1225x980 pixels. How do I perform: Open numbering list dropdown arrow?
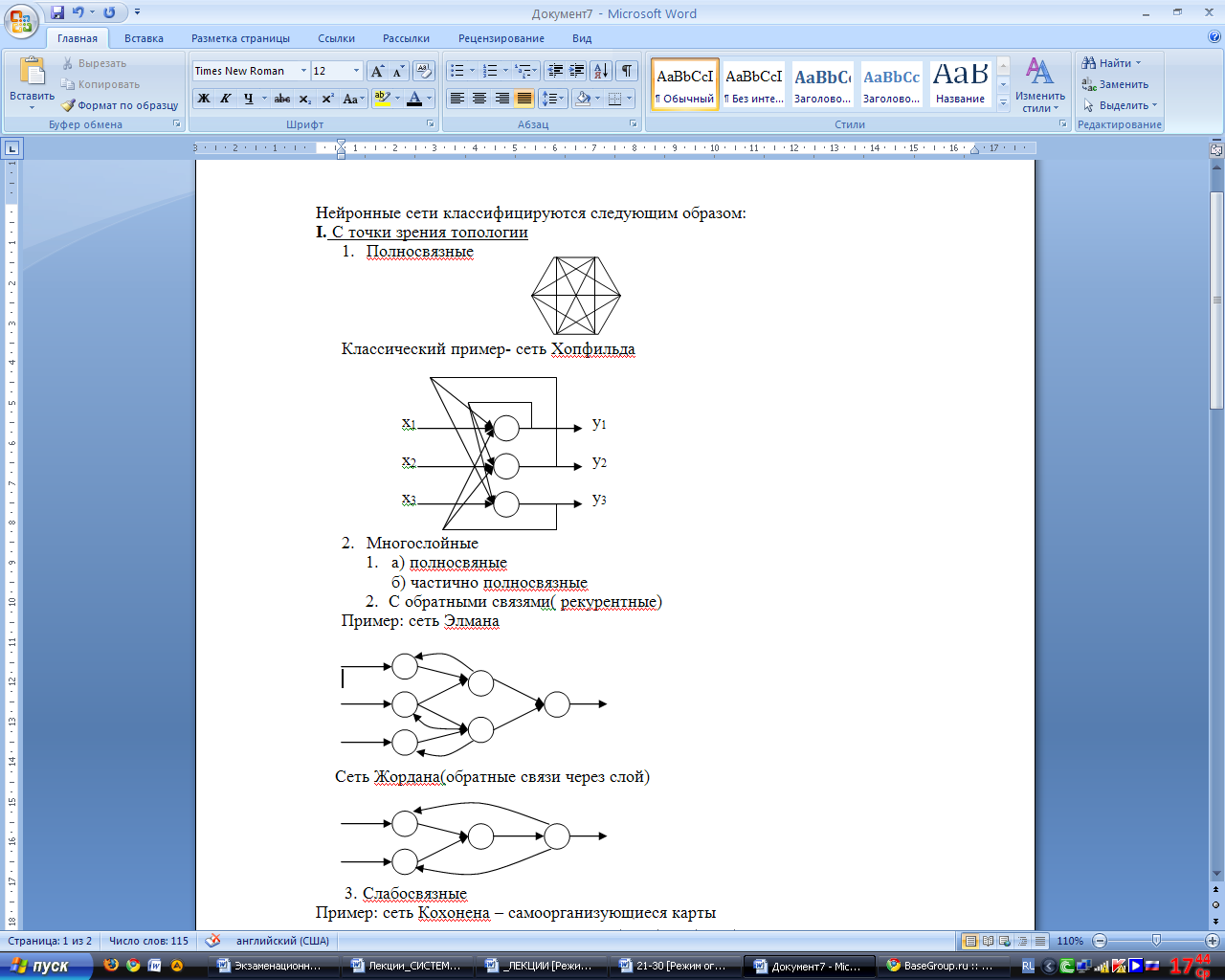pyautogui.click(x=505, y=71)
